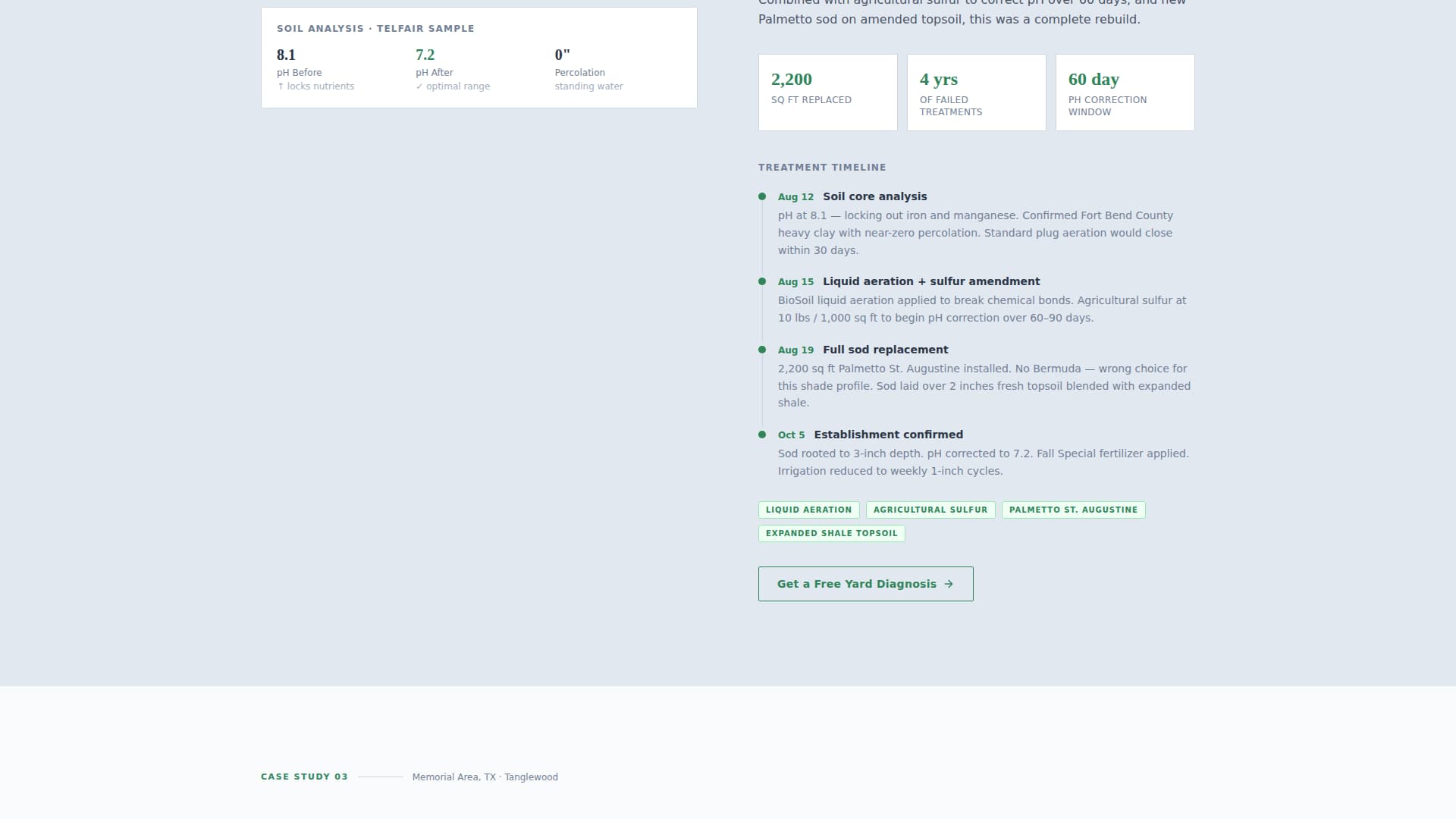Click the pH After value 7.2
The image size is (1456, 819).
click(x=425, y=55)
